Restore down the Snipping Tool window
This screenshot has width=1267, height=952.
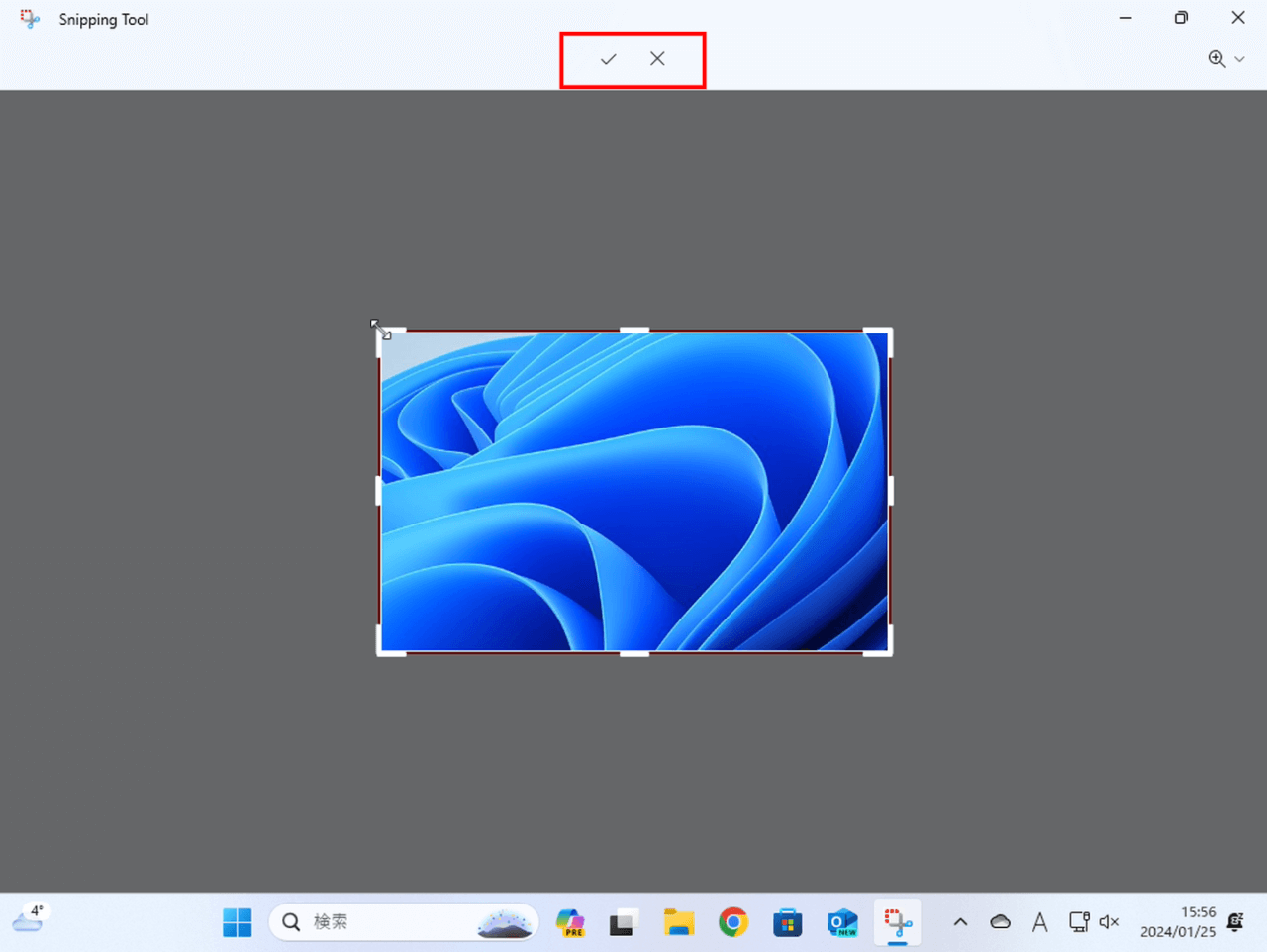tap(1181, 18)
